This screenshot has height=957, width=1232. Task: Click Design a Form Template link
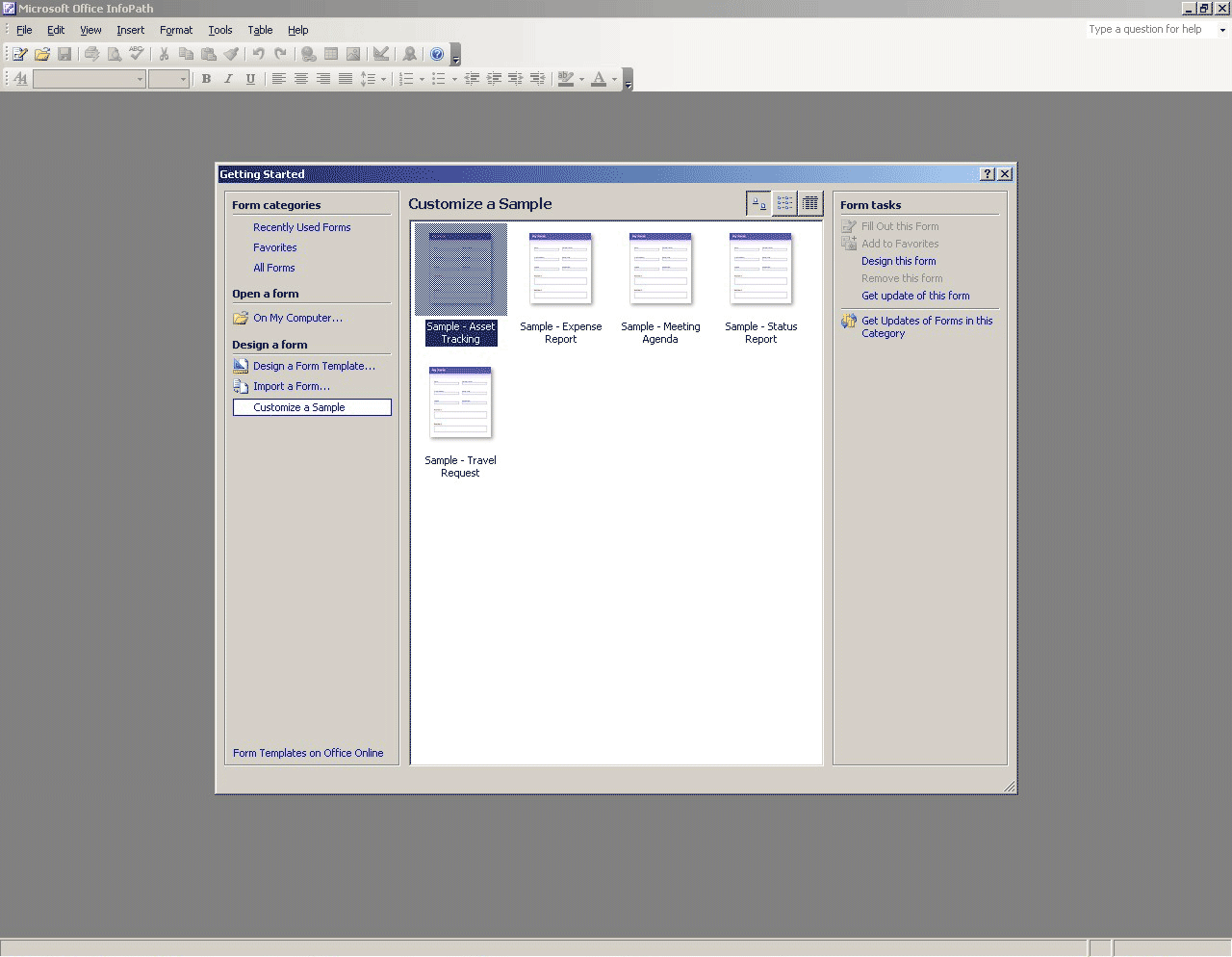pyautogui.click(x=314, y=366)
